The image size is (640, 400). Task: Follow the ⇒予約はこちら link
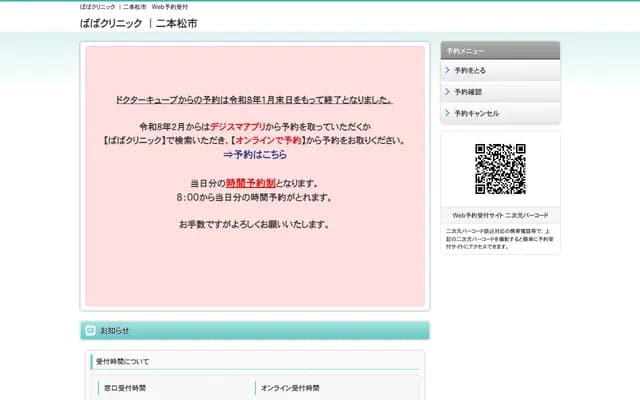tap(254, 155)
